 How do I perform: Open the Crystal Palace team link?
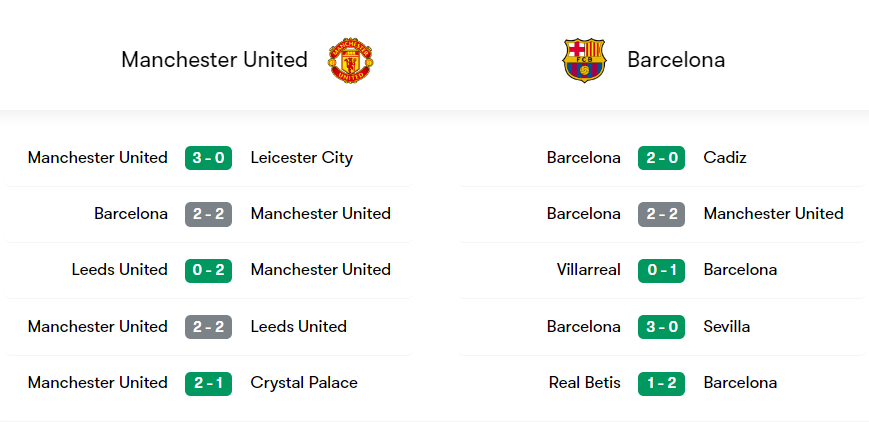click(x=304, y=383)
